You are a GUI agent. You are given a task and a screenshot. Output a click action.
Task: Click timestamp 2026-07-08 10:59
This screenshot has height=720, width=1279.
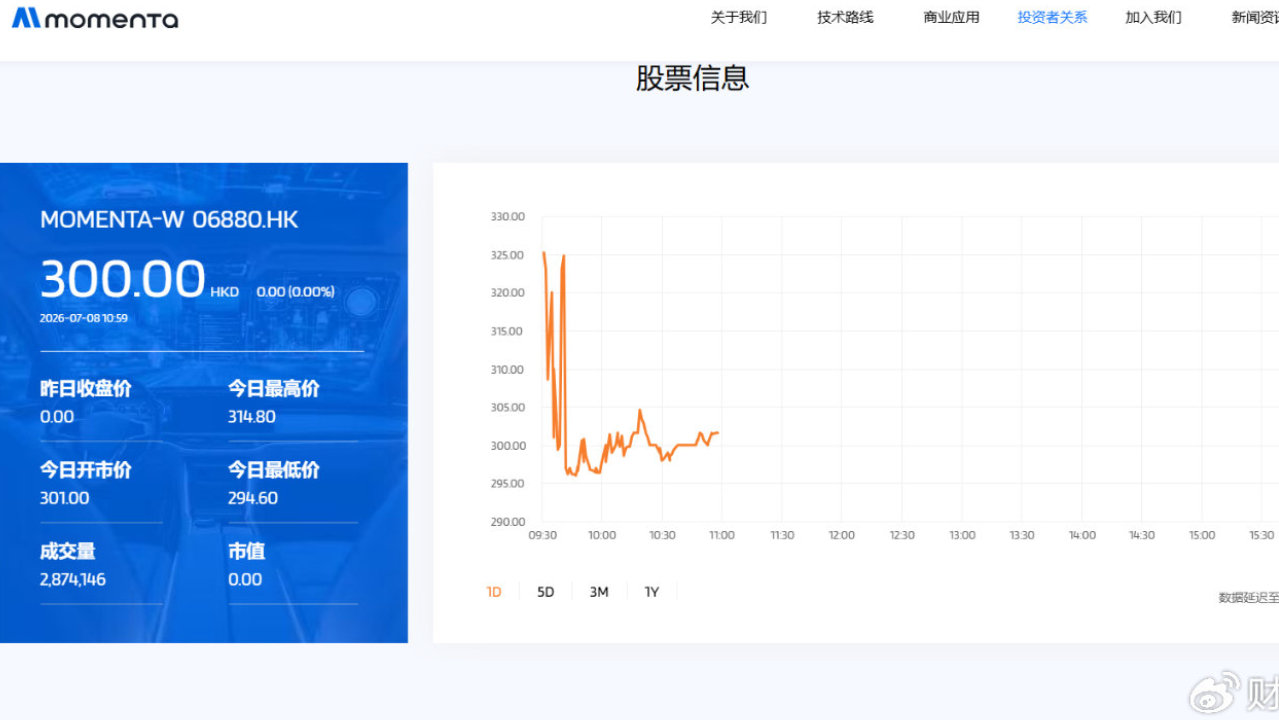tap(84, 318)
